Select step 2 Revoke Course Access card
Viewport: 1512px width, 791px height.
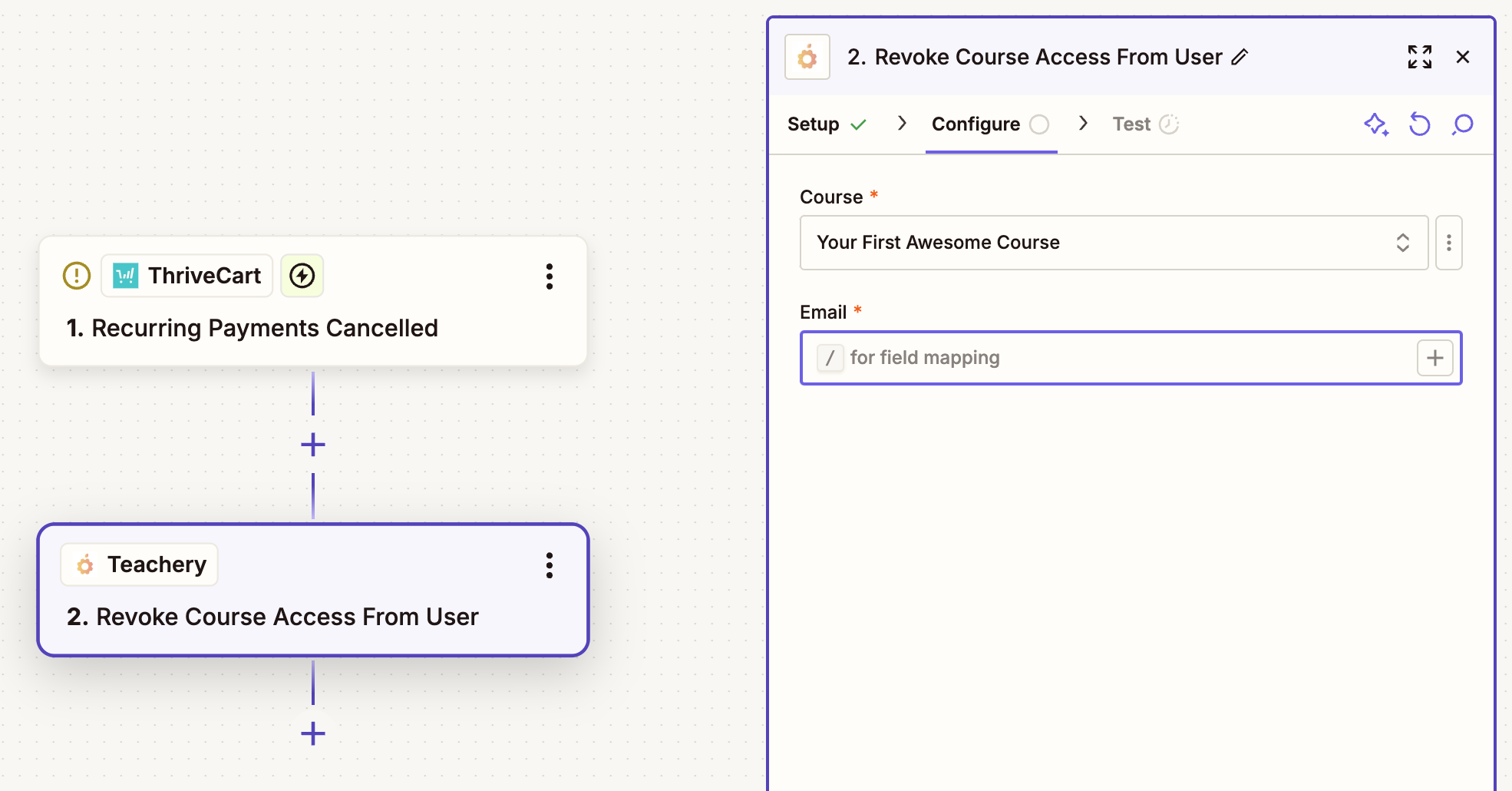pyautogui.click(x=313, y=590)
